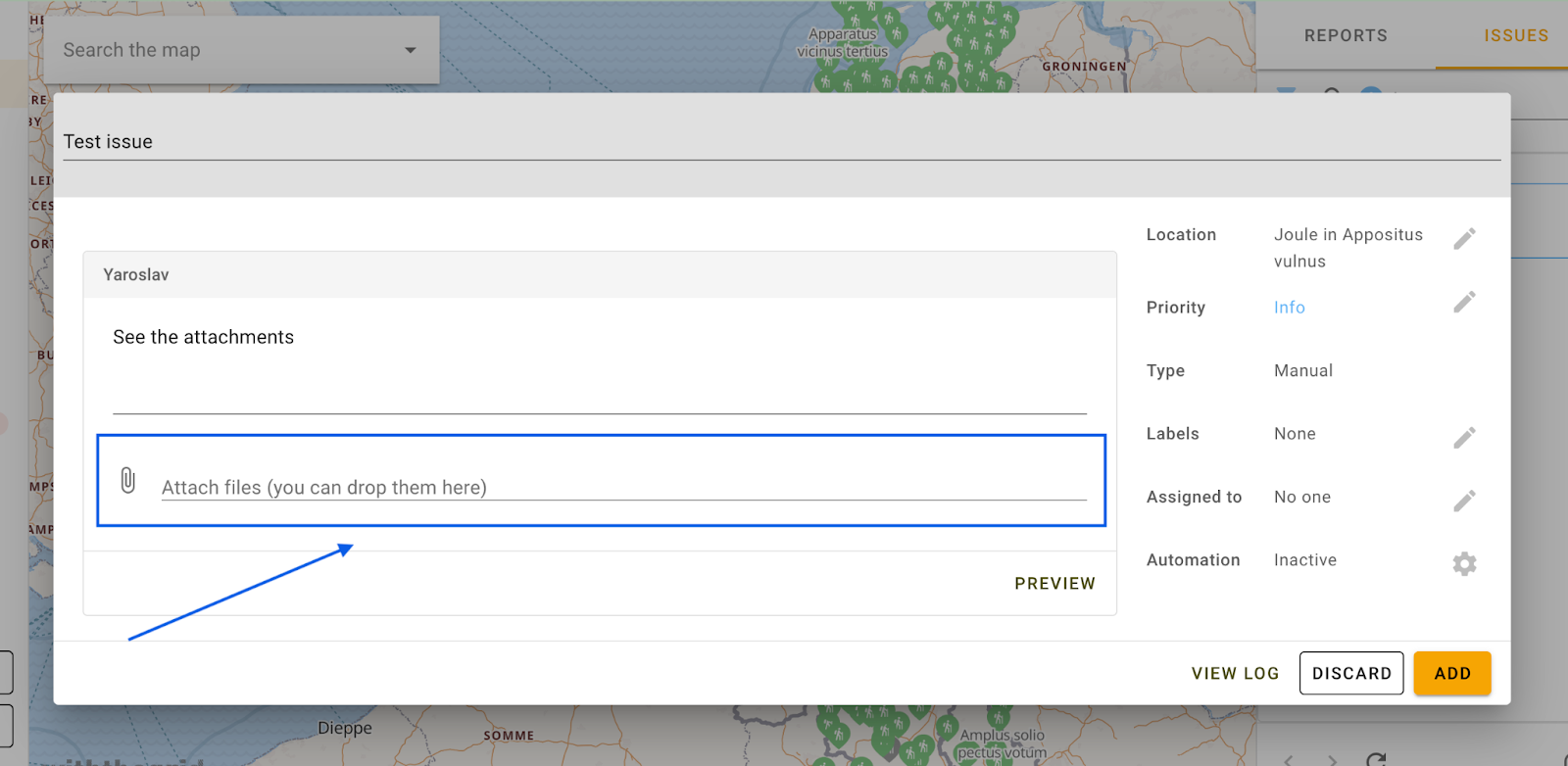Click the refresh icon in issues panel
This screenshot has width=1568, height=766.
(1376, 759)
